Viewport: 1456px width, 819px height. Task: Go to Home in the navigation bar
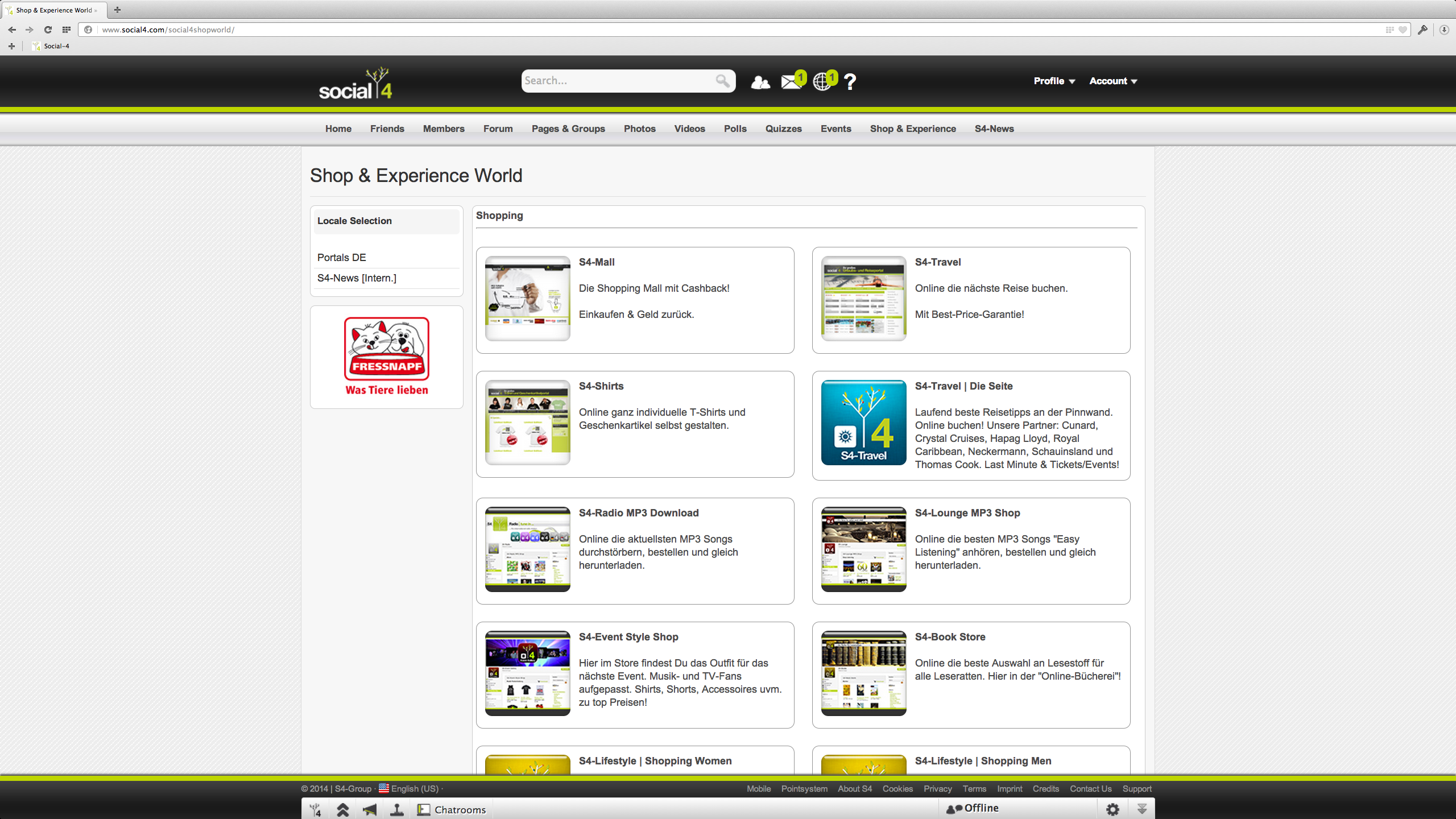[x=338, y=129]
